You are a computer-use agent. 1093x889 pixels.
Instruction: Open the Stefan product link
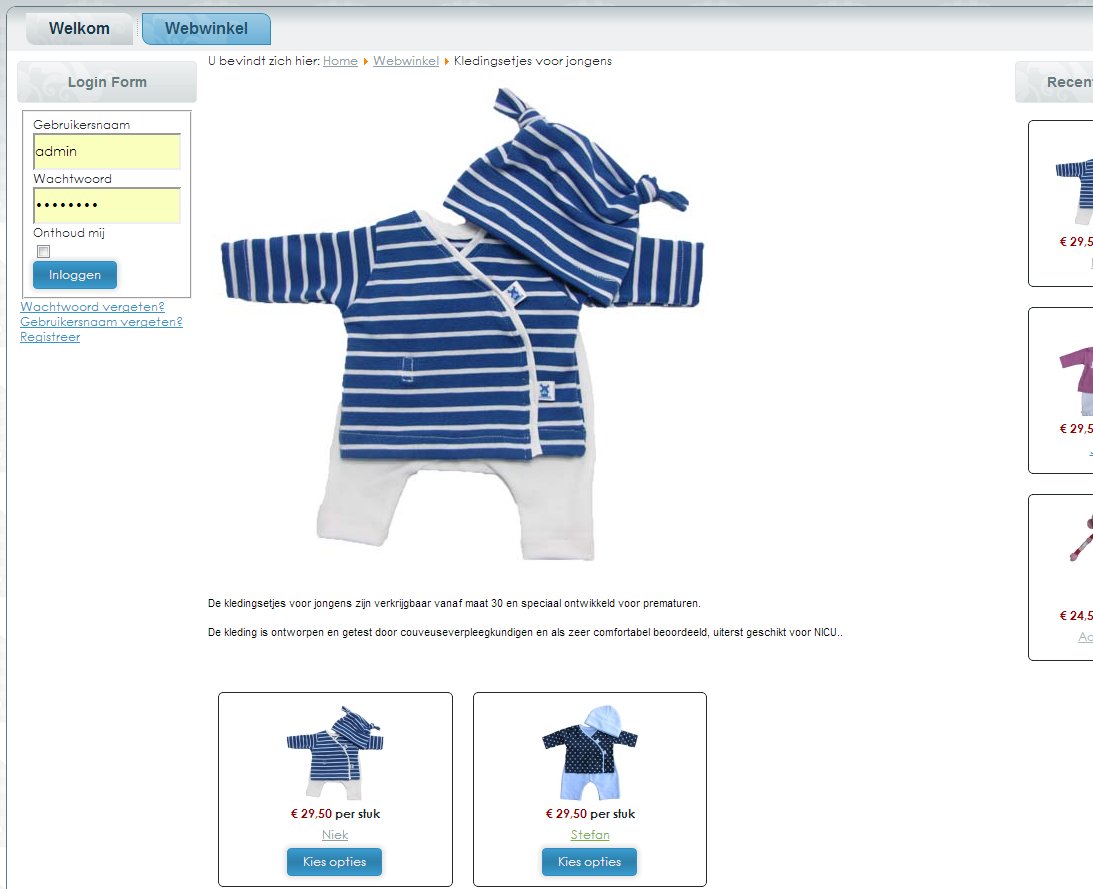590,835
